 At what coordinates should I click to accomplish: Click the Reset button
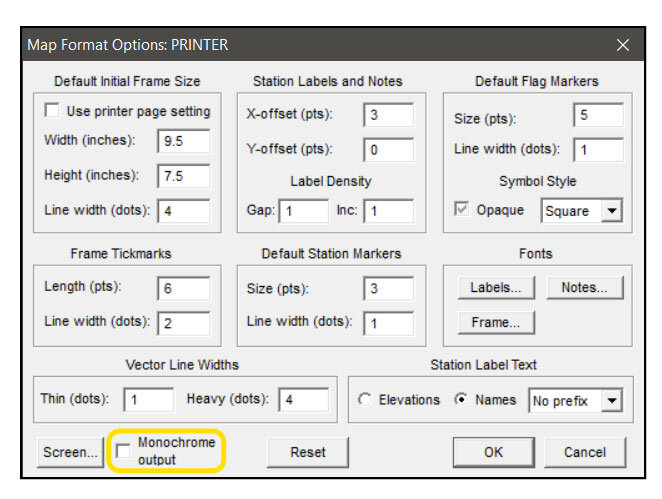tap(308, 452)
